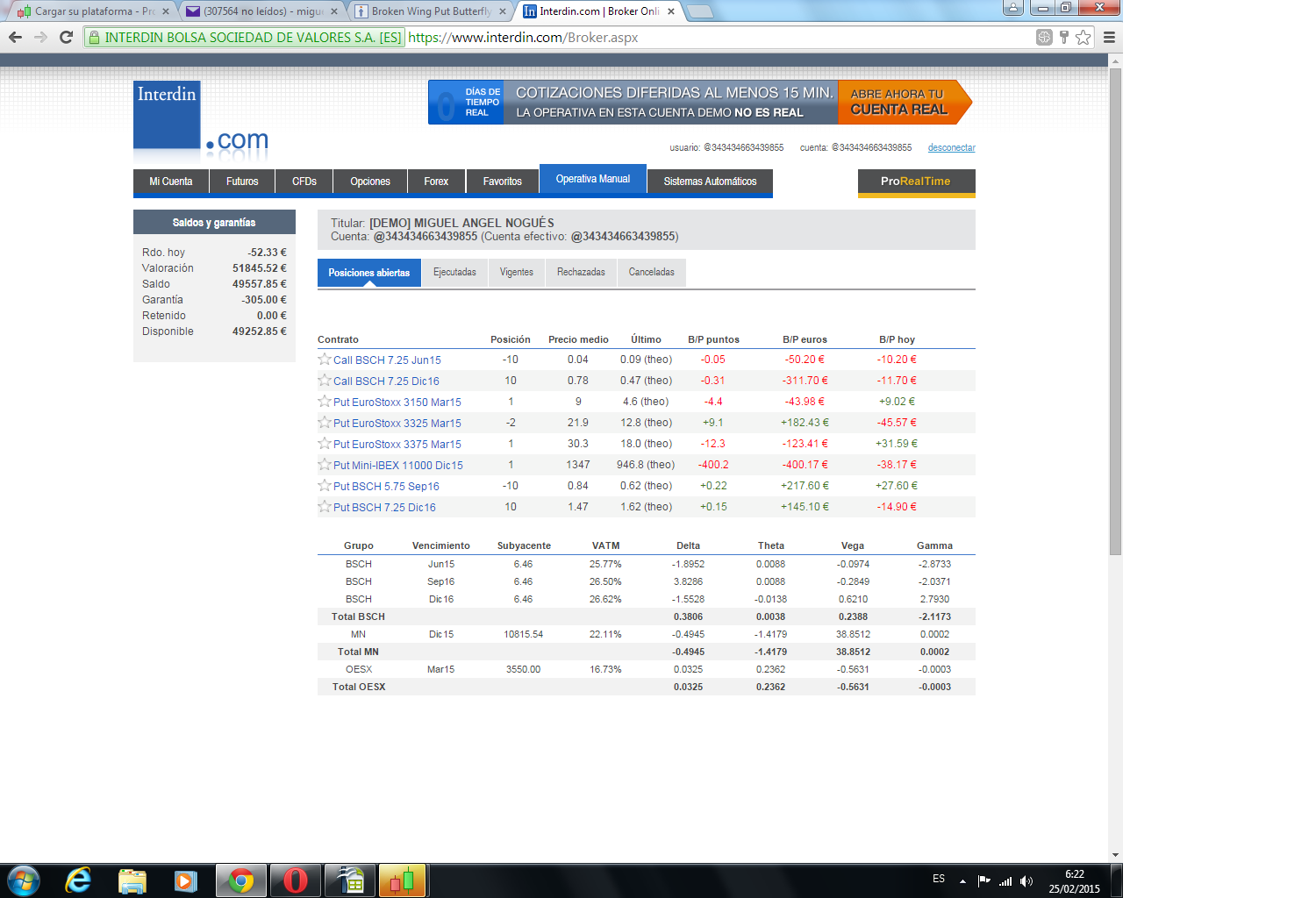1316x898 pixels.
Task: Open the Chrome hamburger menu
Action: 1109,37
